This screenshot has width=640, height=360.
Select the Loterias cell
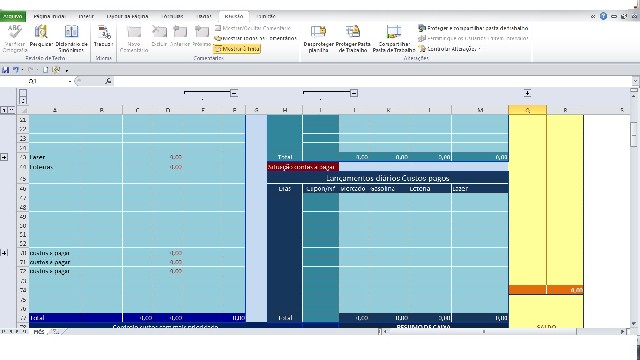click(x=55, y=167)
